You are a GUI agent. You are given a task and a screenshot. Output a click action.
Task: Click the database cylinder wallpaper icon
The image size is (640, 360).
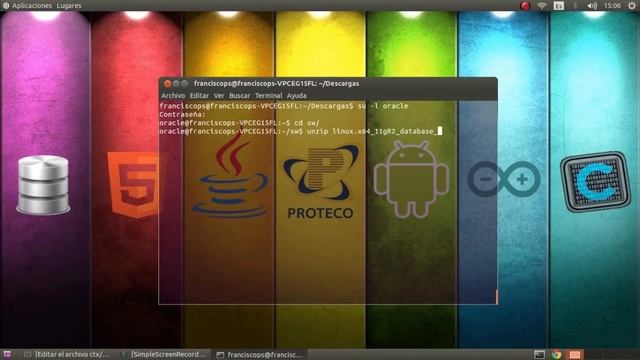click(x=43, y=185)
